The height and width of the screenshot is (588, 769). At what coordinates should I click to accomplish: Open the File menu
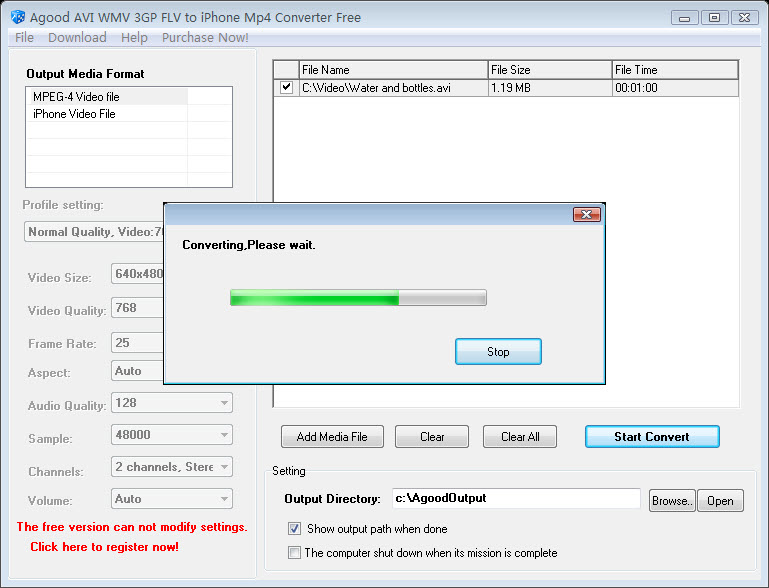25,38
